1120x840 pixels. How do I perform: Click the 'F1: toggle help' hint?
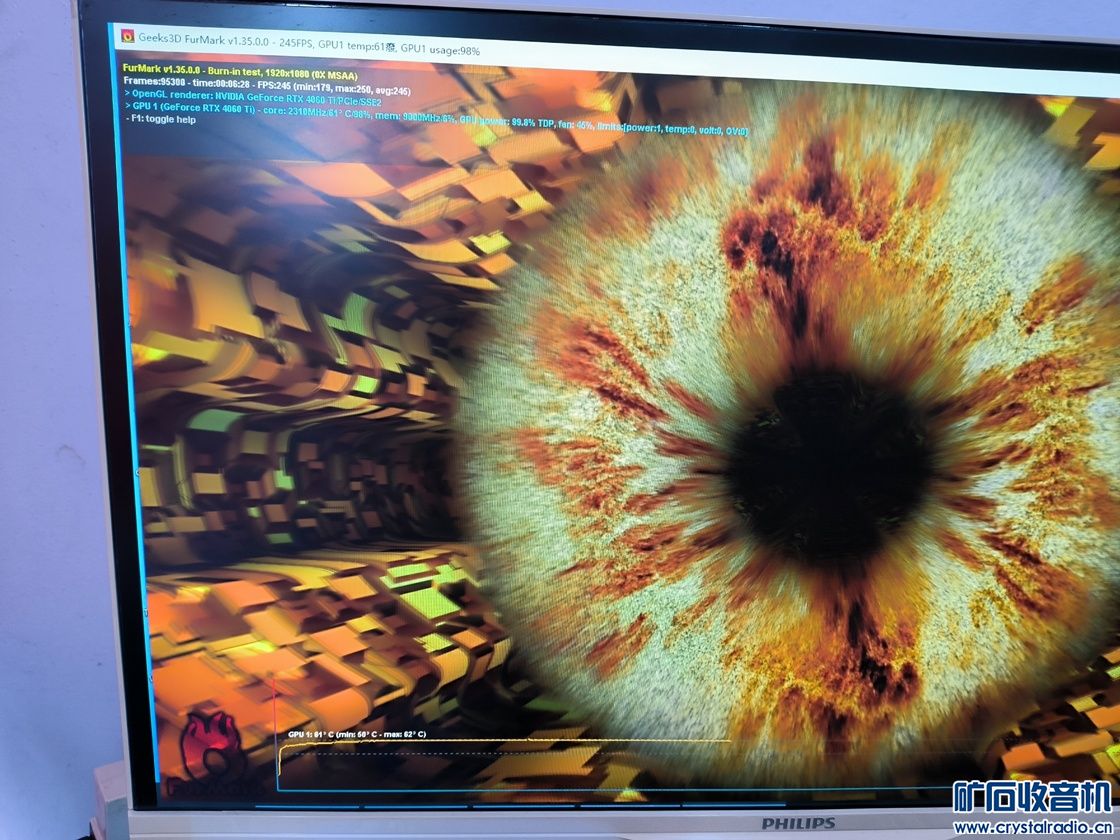coord(161,119)
